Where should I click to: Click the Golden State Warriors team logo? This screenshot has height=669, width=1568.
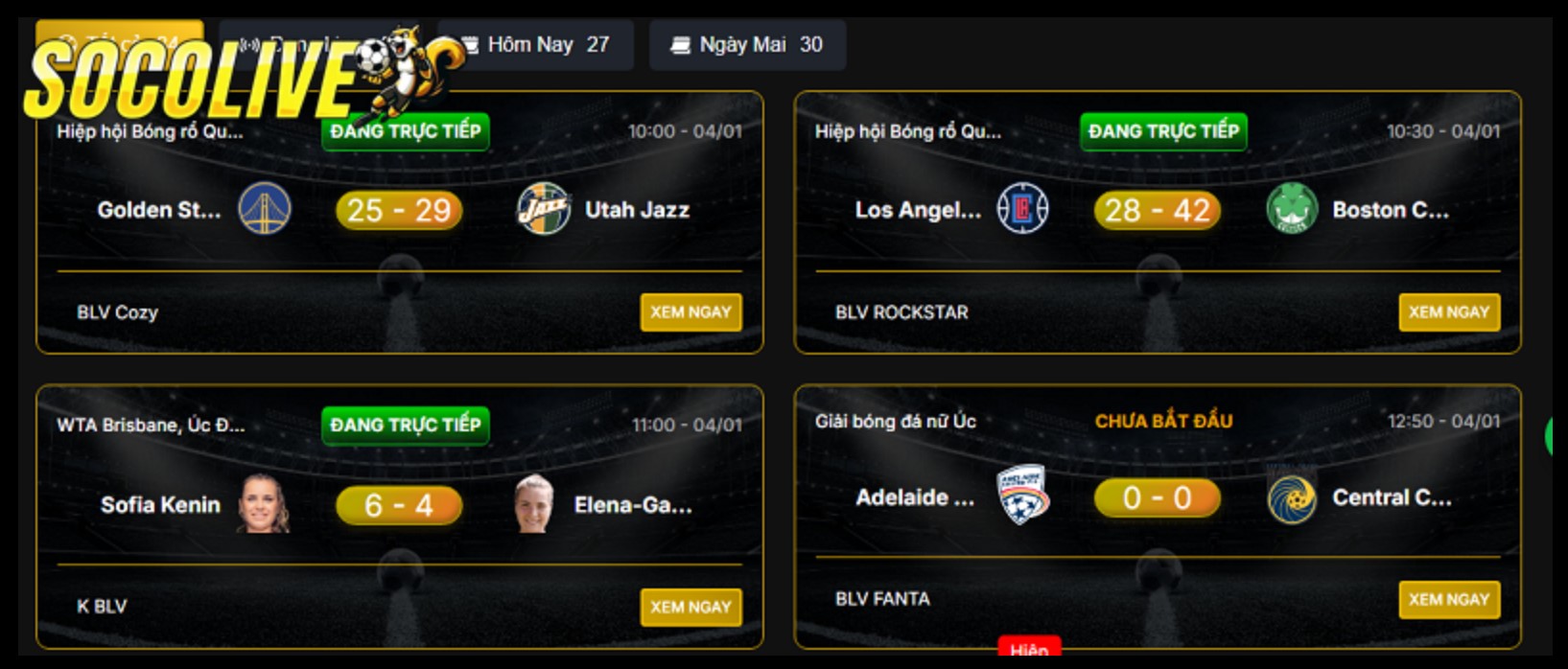pyautogui.click(x=265, y=209)
